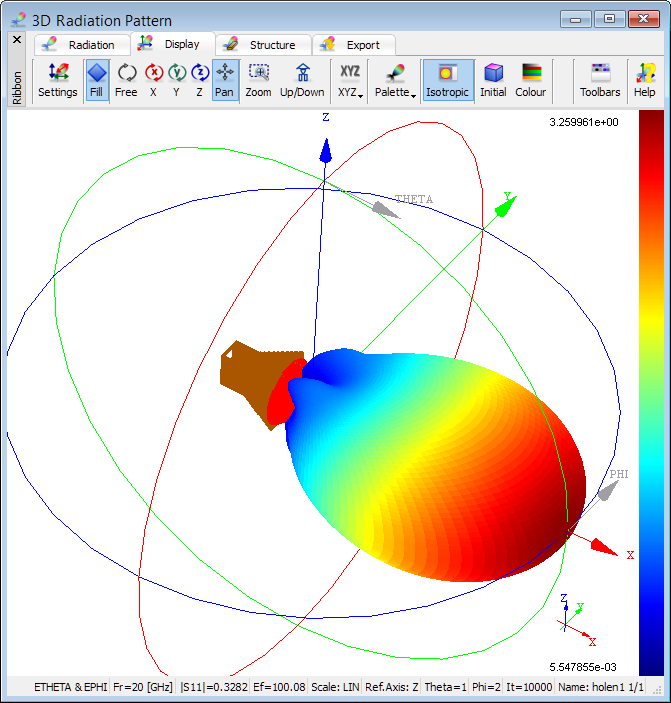Open the Palette dropdown menu

click(394, 80)
